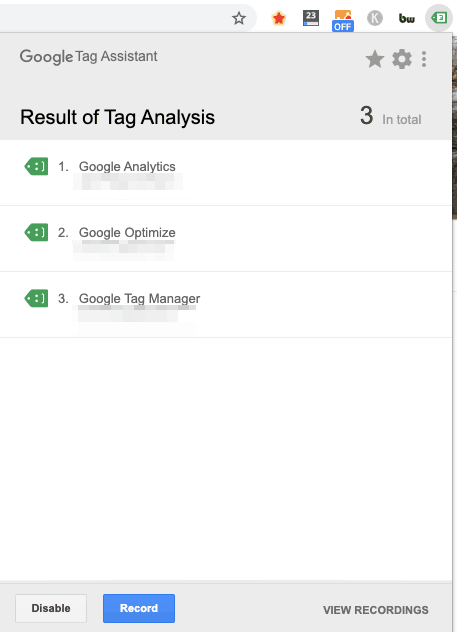
Task: Open the bw extension icon
Action: 407,18
